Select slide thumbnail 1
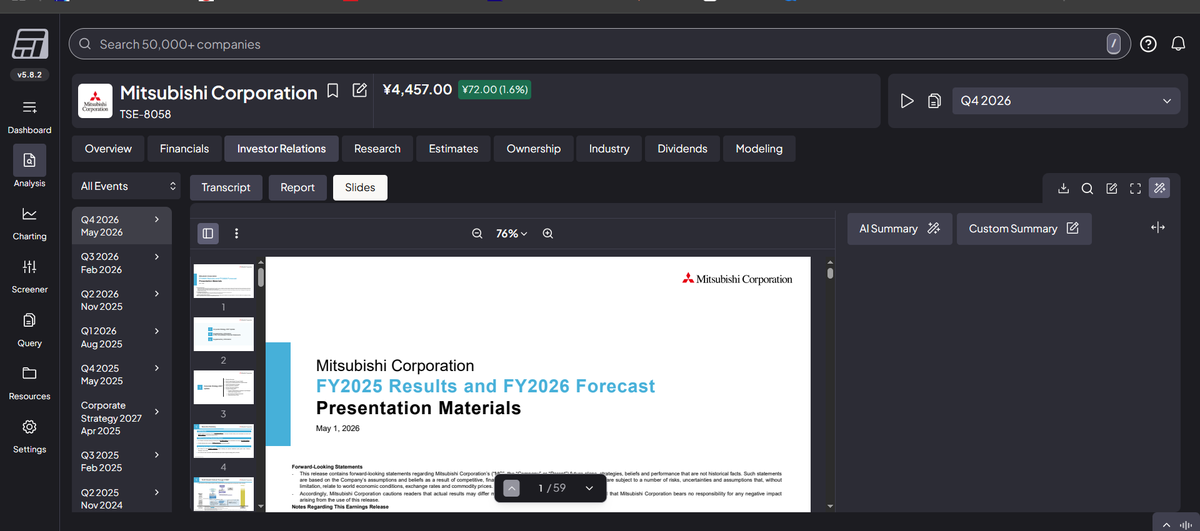The width and height of the screenshot is (1200, 531). (223, 283)
